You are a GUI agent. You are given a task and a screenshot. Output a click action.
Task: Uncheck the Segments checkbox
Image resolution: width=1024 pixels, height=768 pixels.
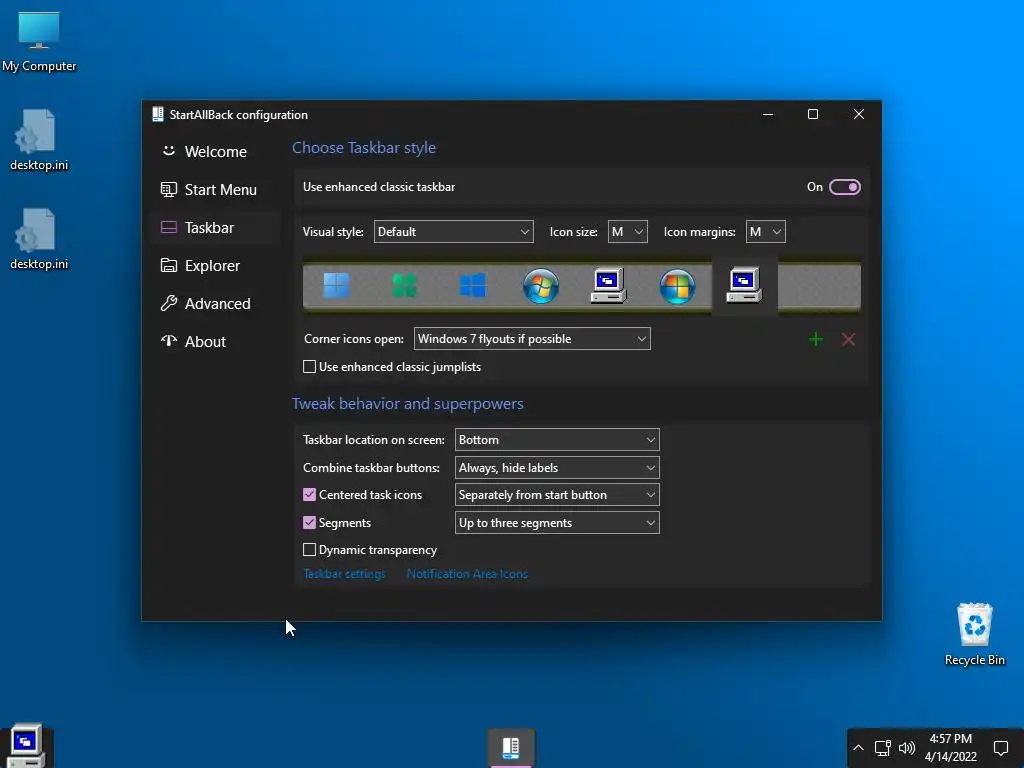310,522
